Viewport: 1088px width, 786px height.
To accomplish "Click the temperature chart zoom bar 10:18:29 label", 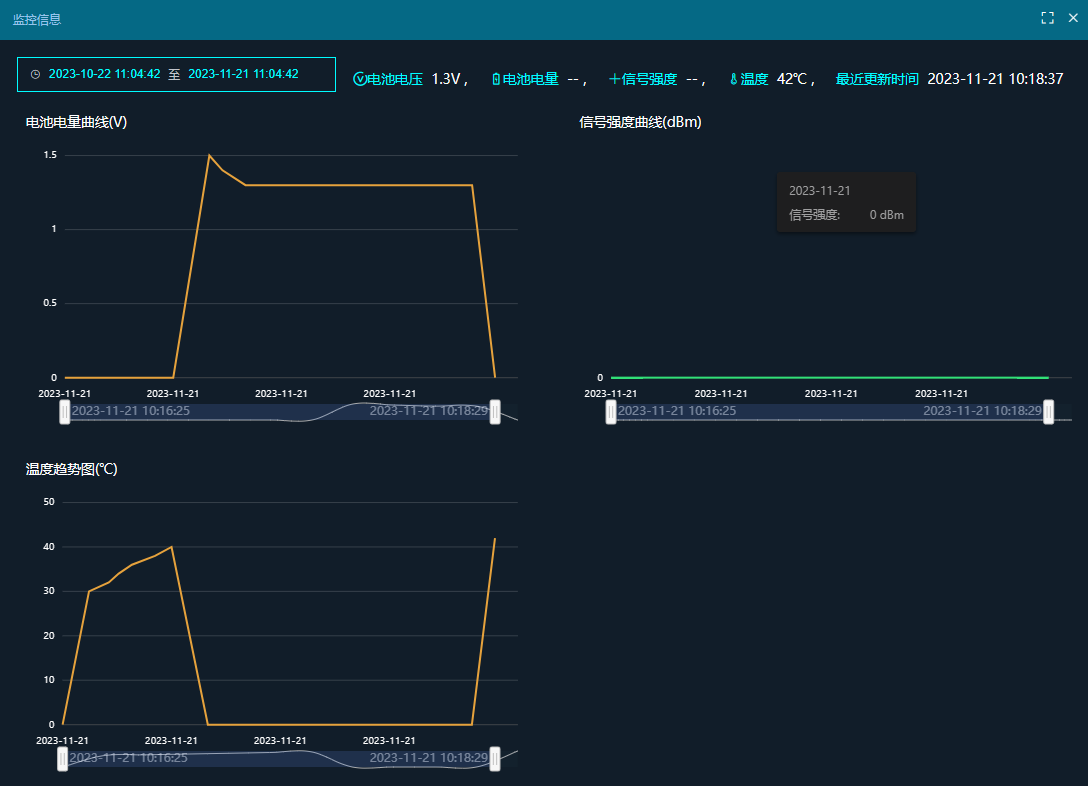I will 429,758.
